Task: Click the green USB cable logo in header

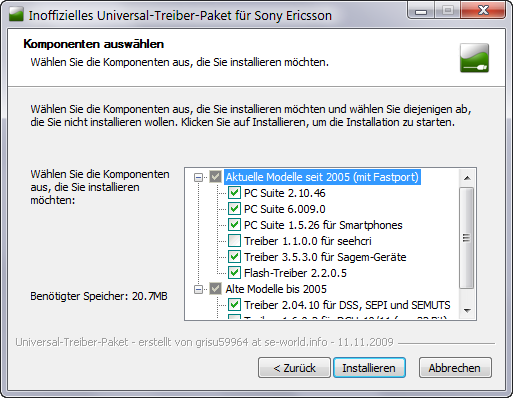Action: point(474,58)
